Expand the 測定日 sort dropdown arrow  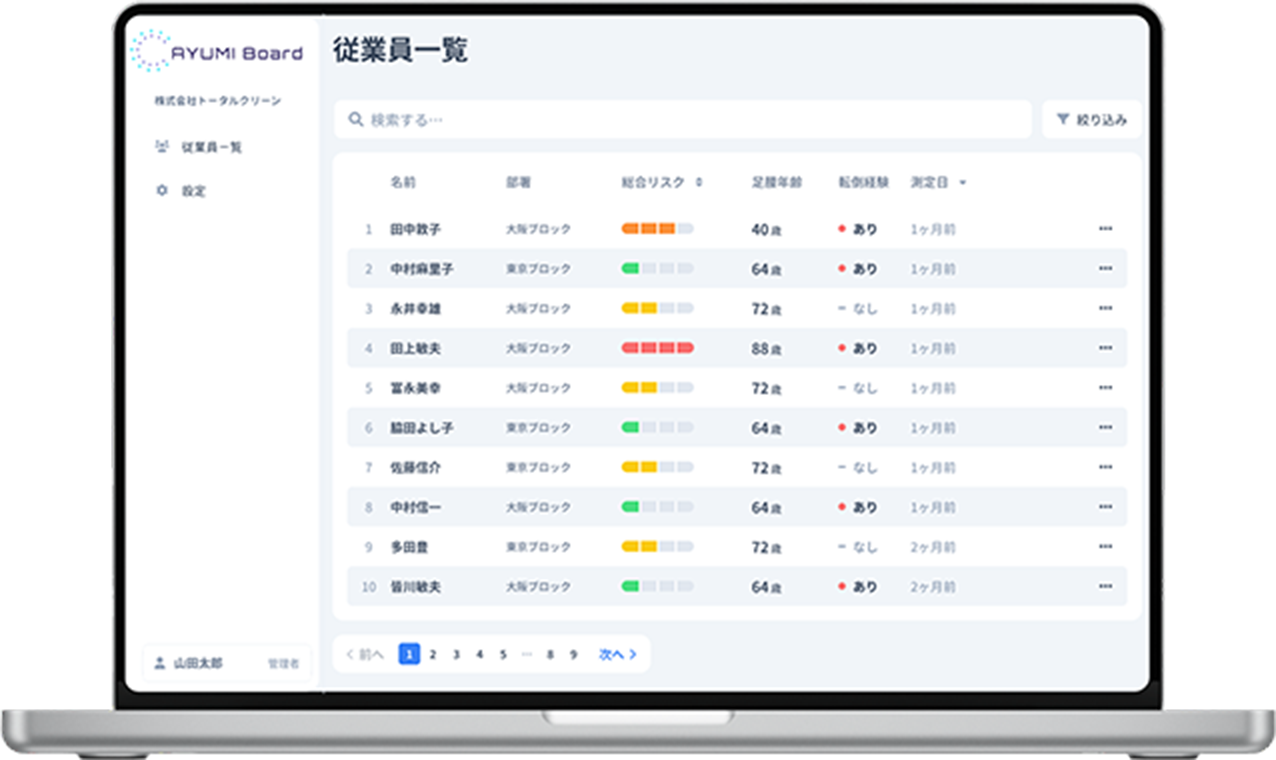pyautogui.click(x=963, y=183)
